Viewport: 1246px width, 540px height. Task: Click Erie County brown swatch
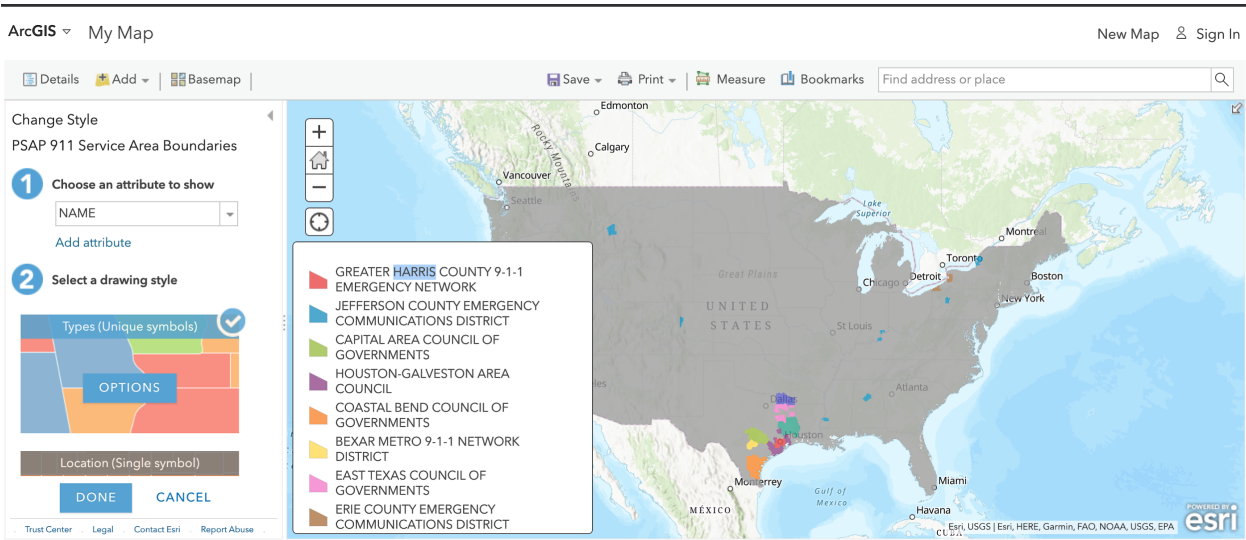pyautogui.click(x=318, y=517)
